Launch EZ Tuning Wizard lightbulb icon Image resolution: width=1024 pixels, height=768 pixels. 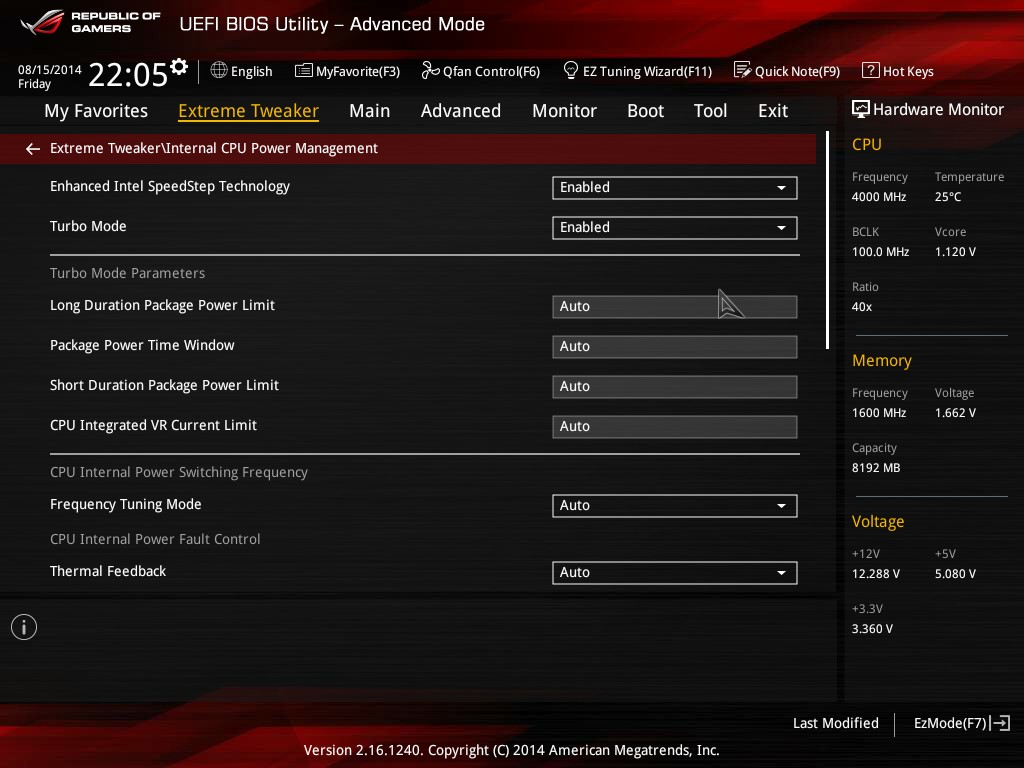pyautogui.click(x=570, y=70)
